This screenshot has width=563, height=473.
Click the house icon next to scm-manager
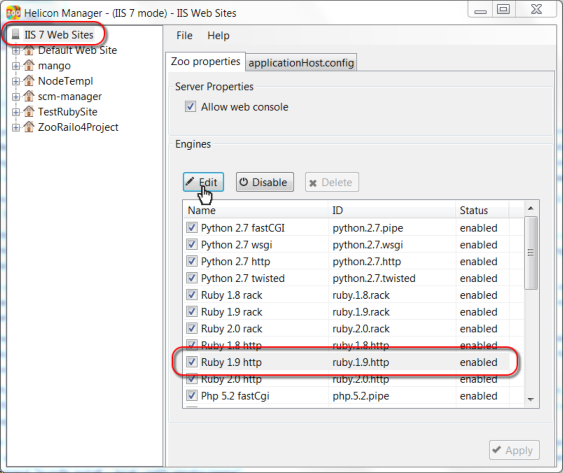point(28,96)
